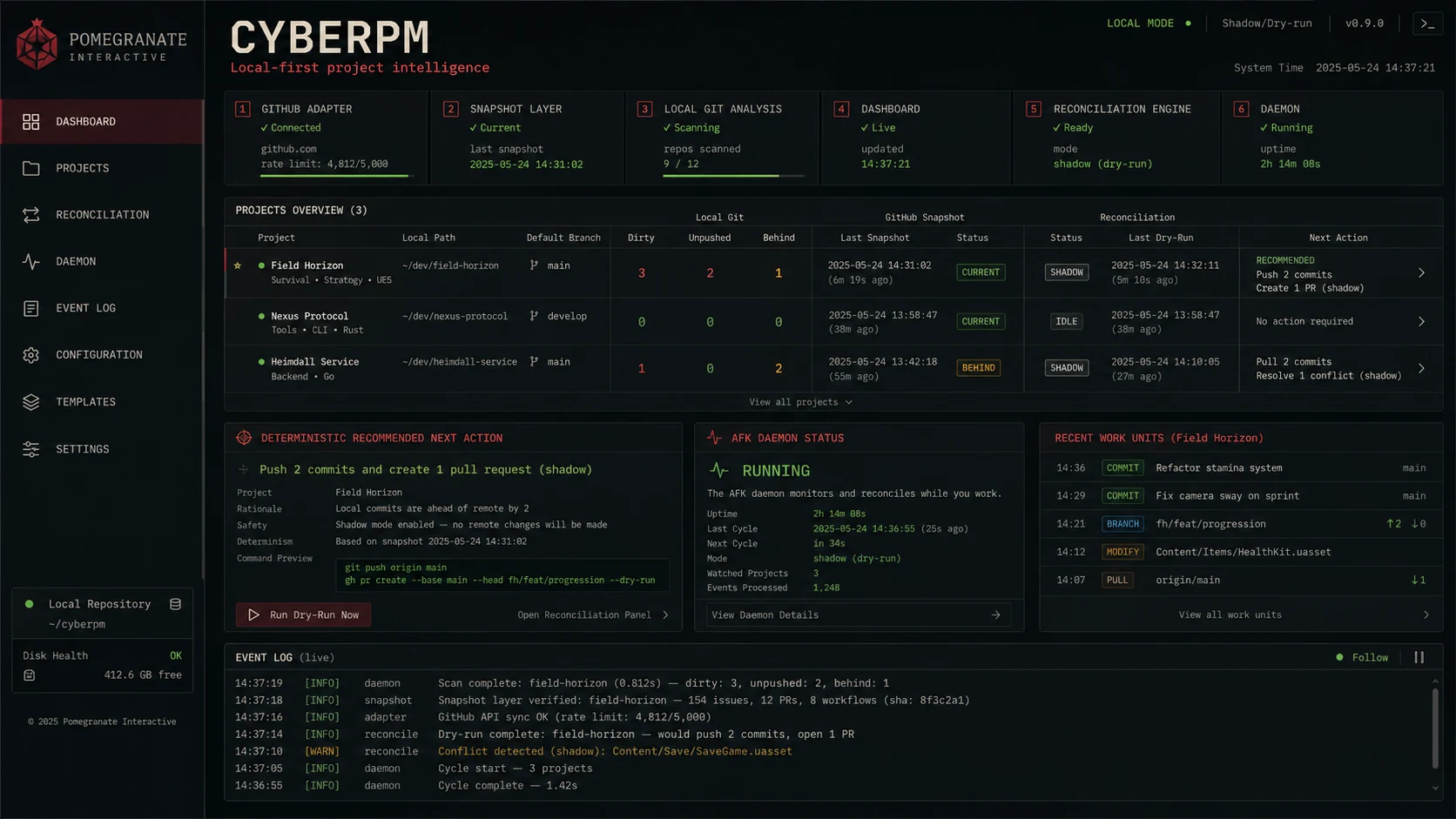This screenshot has width=1456, height=819.
Task: Click the event log scroll-down arrow
Action: (x=1435, y=789)
